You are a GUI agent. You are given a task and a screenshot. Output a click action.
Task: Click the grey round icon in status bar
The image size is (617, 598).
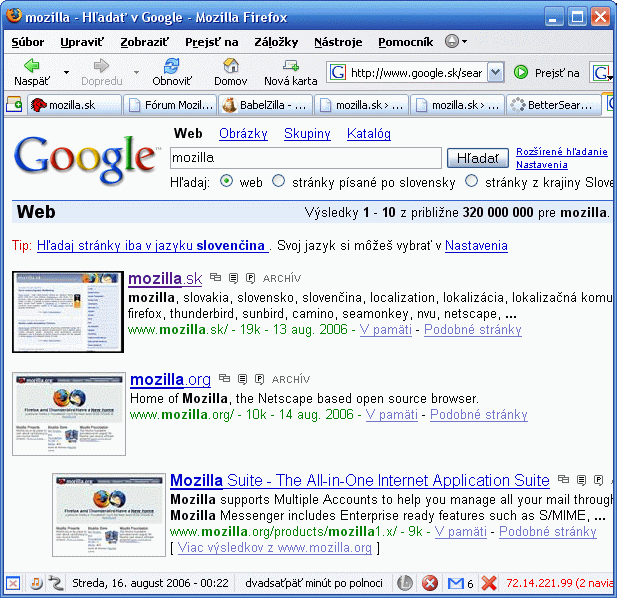coord(405,583)
